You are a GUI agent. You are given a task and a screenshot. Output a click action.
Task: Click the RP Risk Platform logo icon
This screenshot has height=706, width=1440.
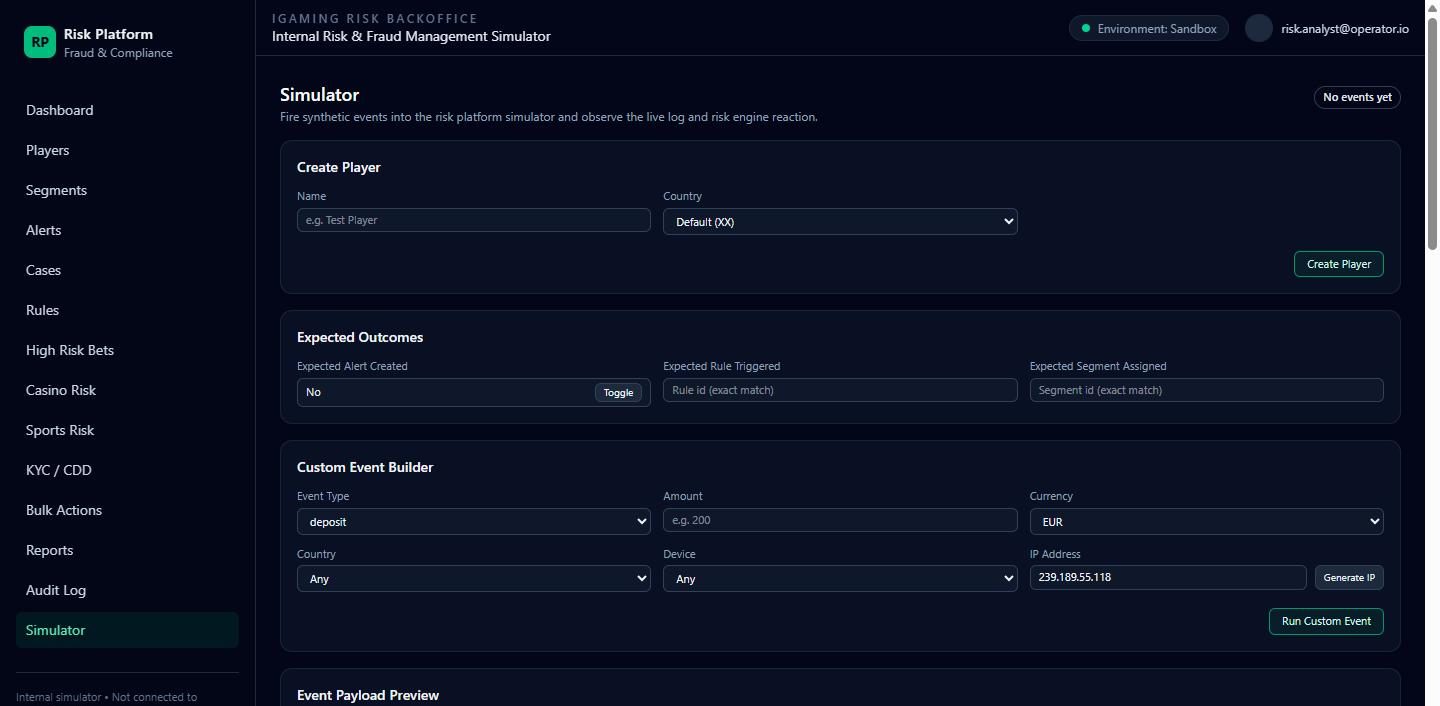click(40, 42)
